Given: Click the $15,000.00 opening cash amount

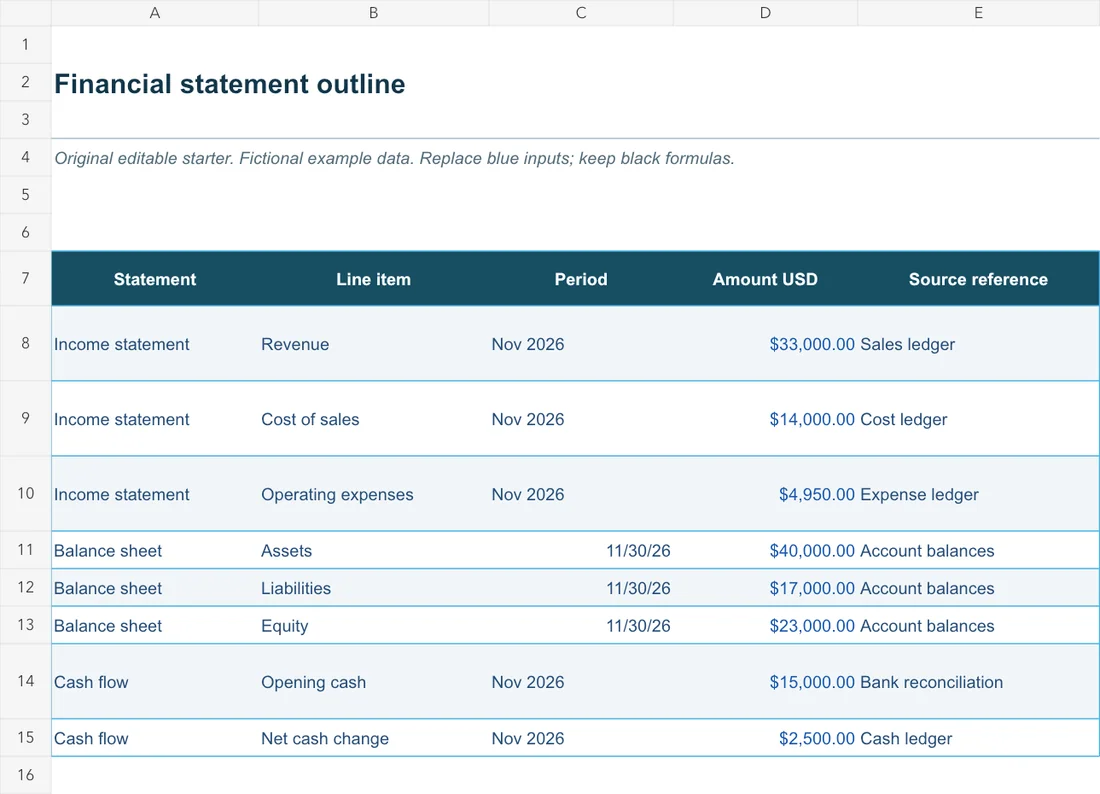Looking at the screenshot, I should click(x=812, y=682).
